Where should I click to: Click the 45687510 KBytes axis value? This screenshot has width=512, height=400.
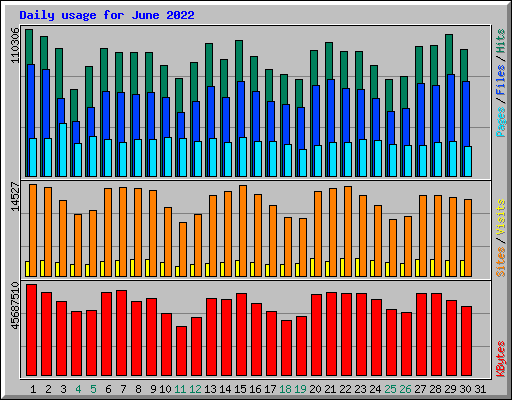pyautogui.click(x=15, y=306)
